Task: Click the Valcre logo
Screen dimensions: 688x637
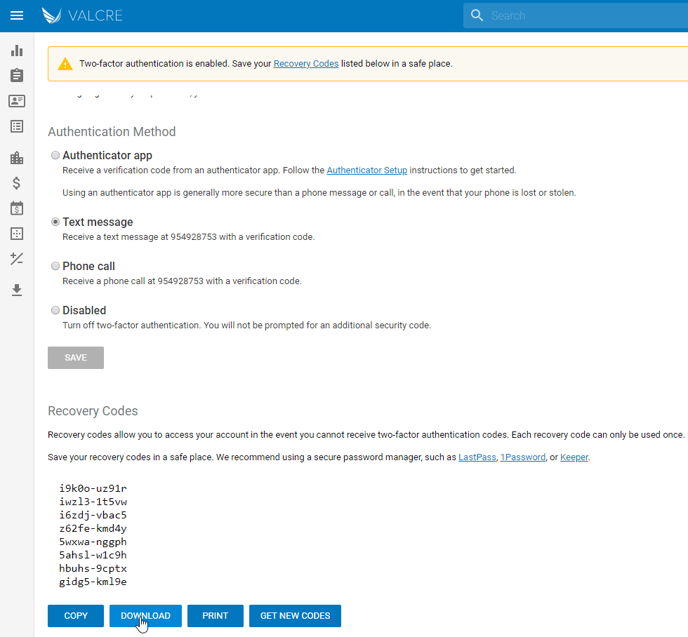Action: tap(80, 15)
